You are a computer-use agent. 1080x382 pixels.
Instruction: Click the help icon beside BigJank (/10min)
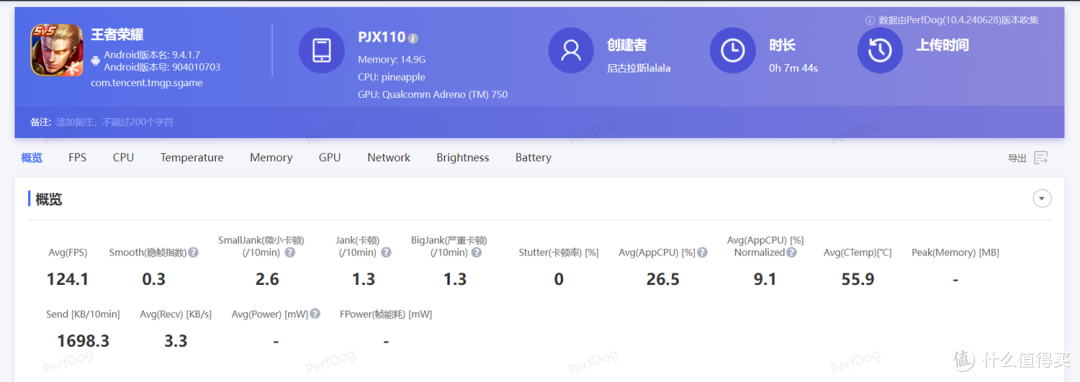click(477, 253)
